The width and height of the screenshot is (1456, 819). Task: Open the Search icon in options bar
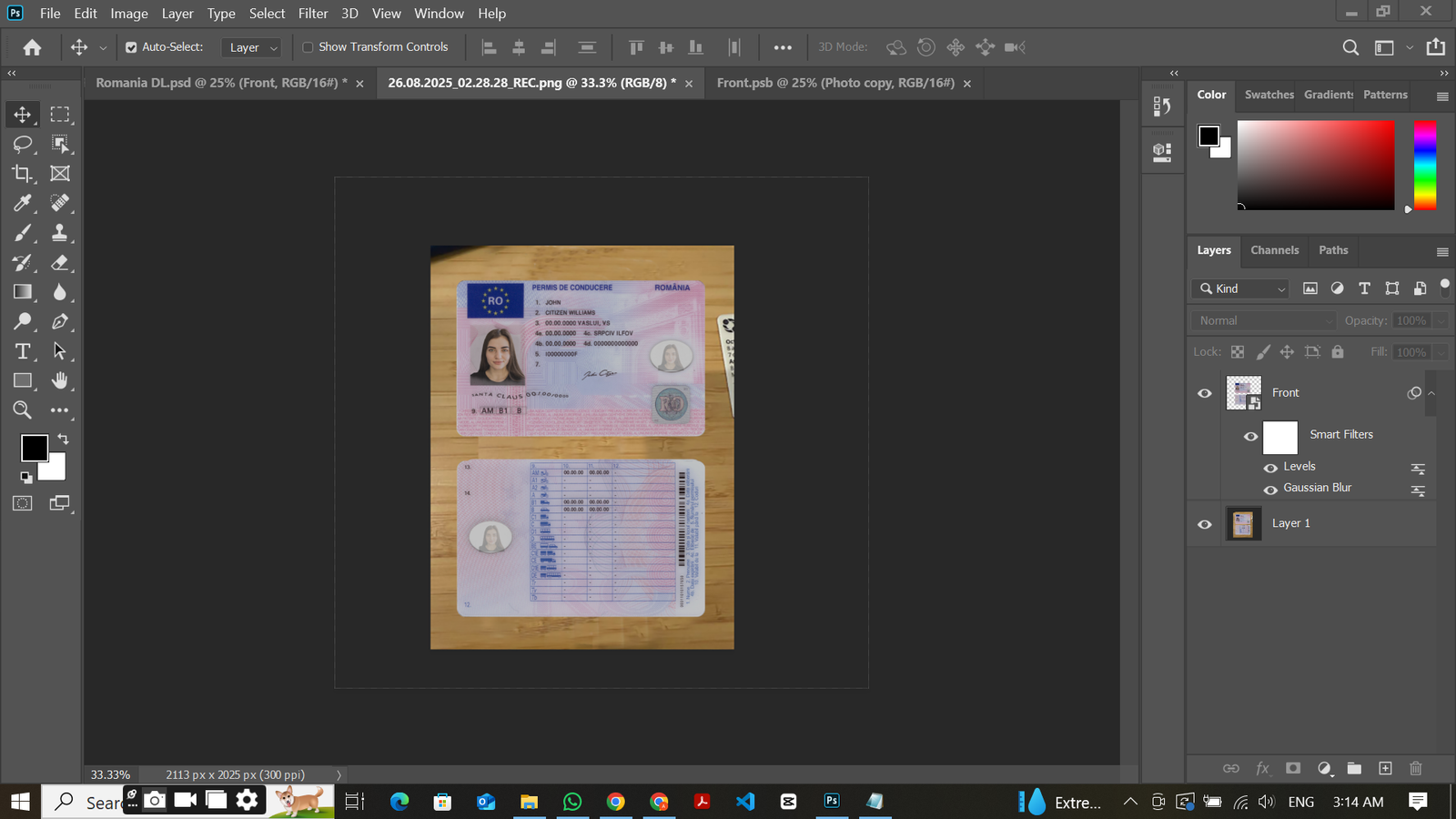pyautogui.click(x=1351, y=47)
